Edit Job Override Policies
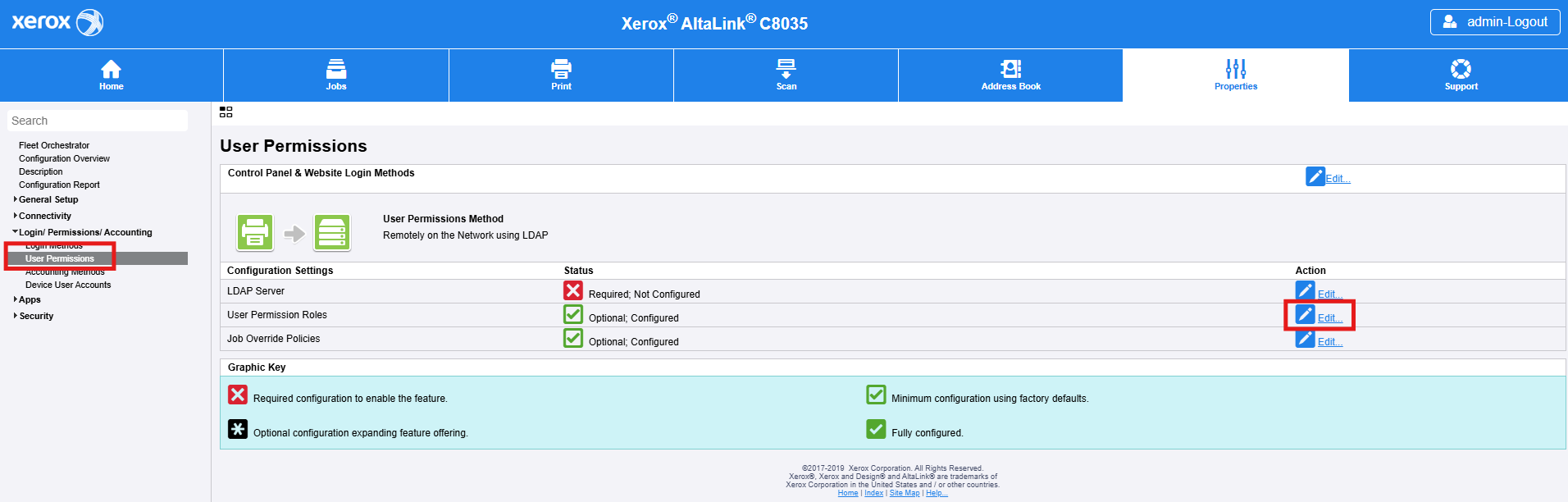 pyautogui.click(x=1329, y=342)
